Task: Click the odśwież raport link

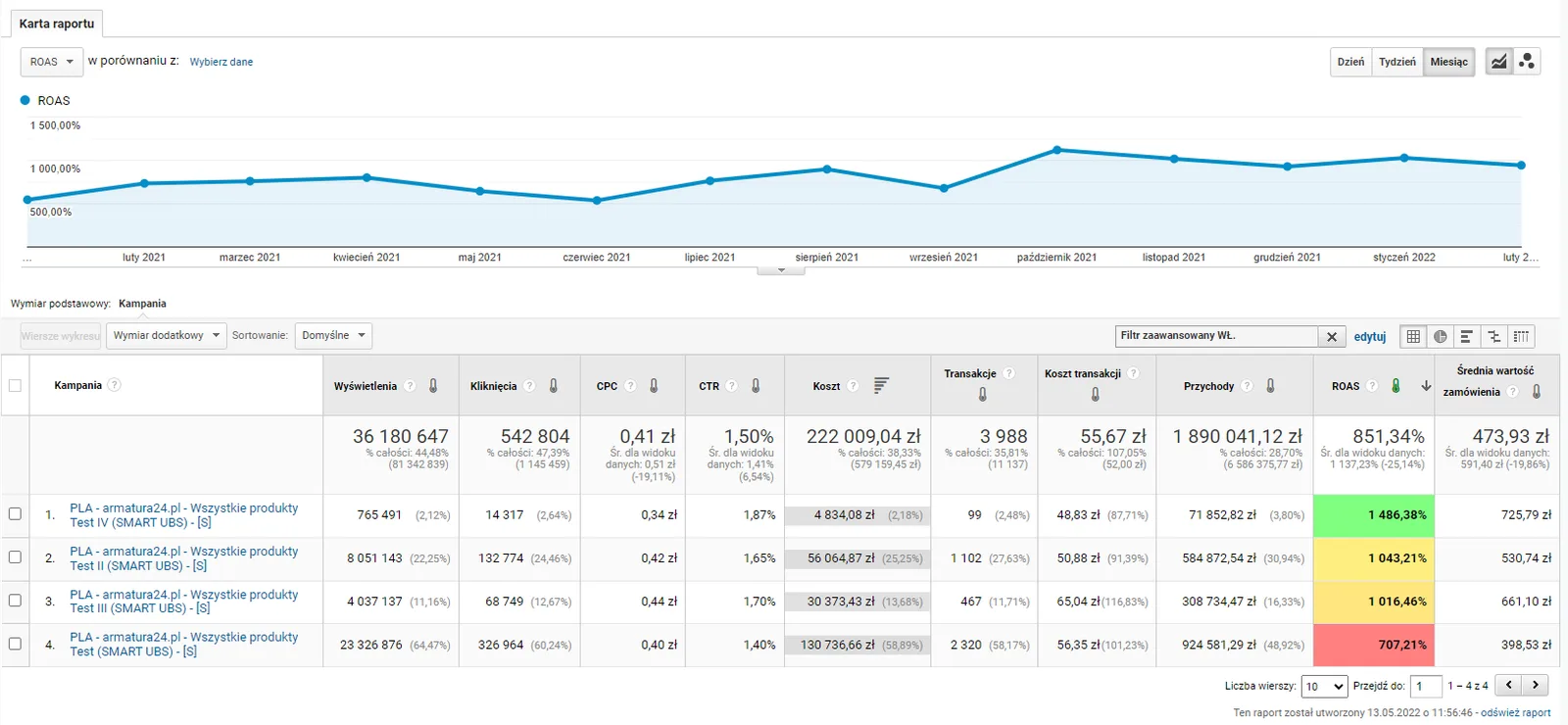Action: click(1515, 713)
